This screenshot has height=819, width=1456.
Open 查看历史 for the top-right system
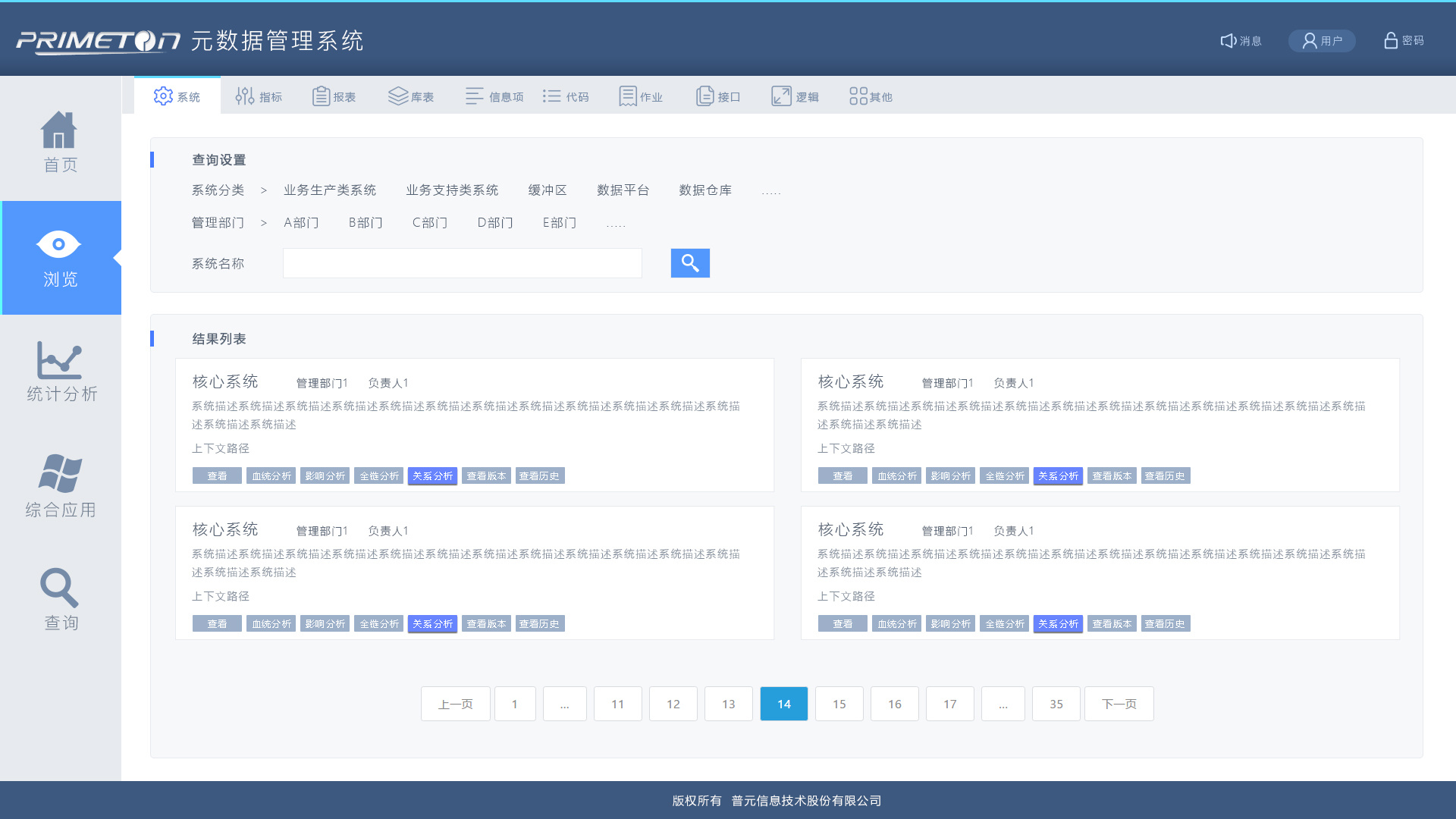pyautogui.click(x=1166, y=475)
